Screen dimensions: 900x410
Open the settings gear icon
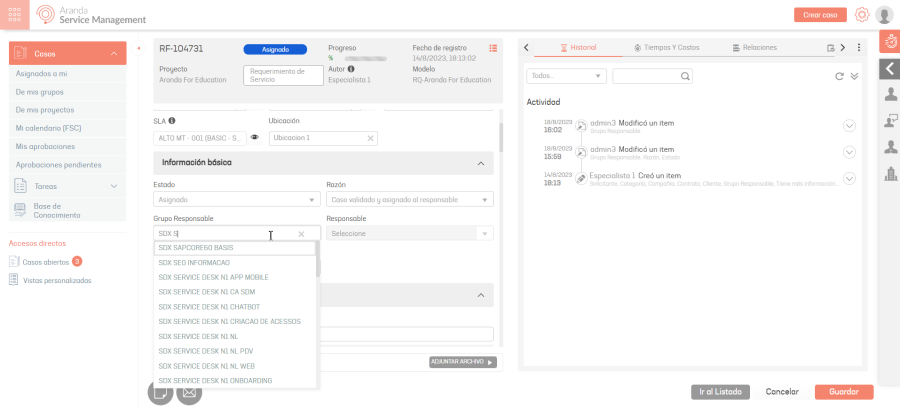861,15
